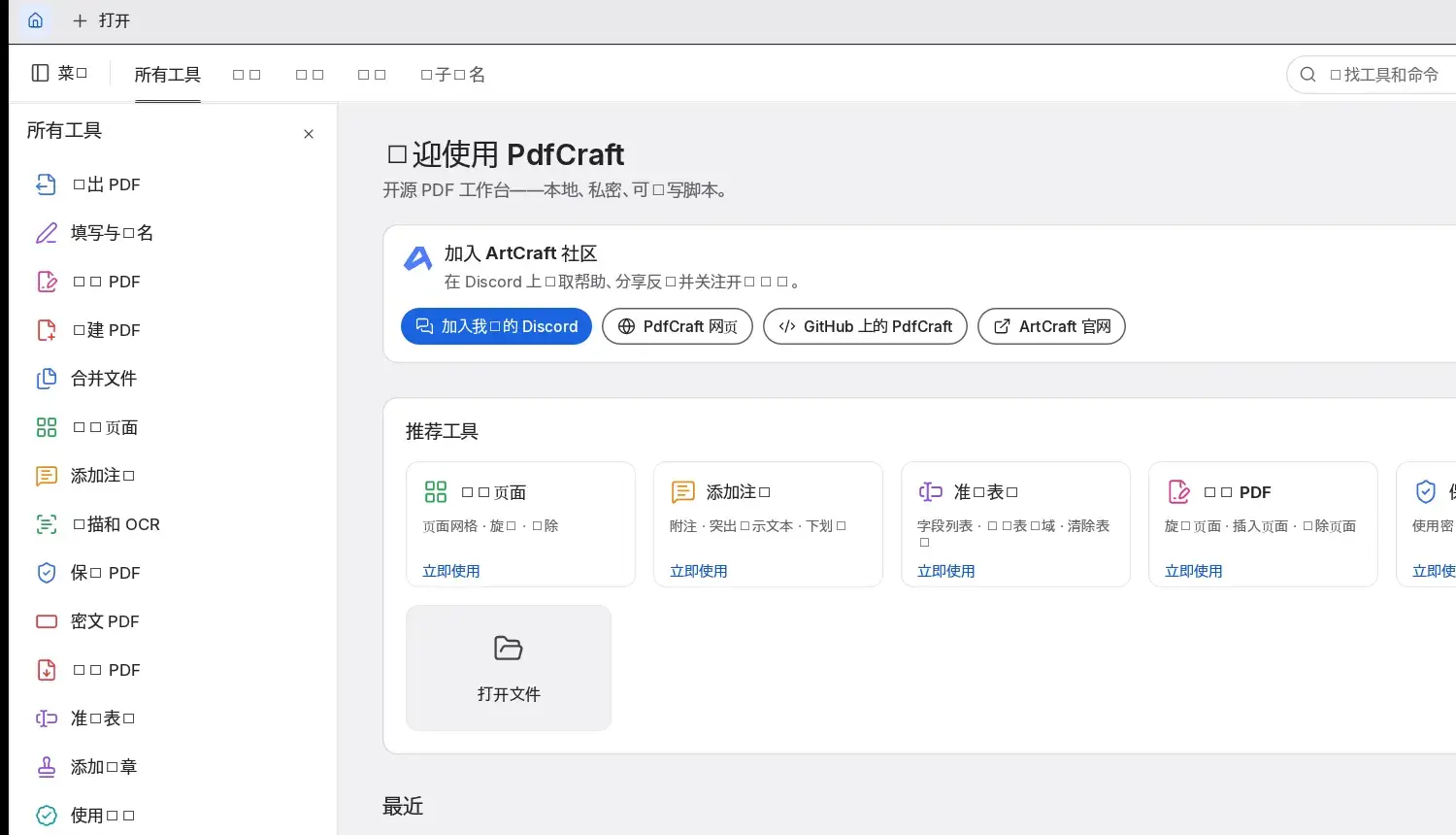Image resolution: width=1456 pixels, height=835 pixels.
Task: Click 立即使用 on the 准备表单 recommended card
Action: (946, 571)
